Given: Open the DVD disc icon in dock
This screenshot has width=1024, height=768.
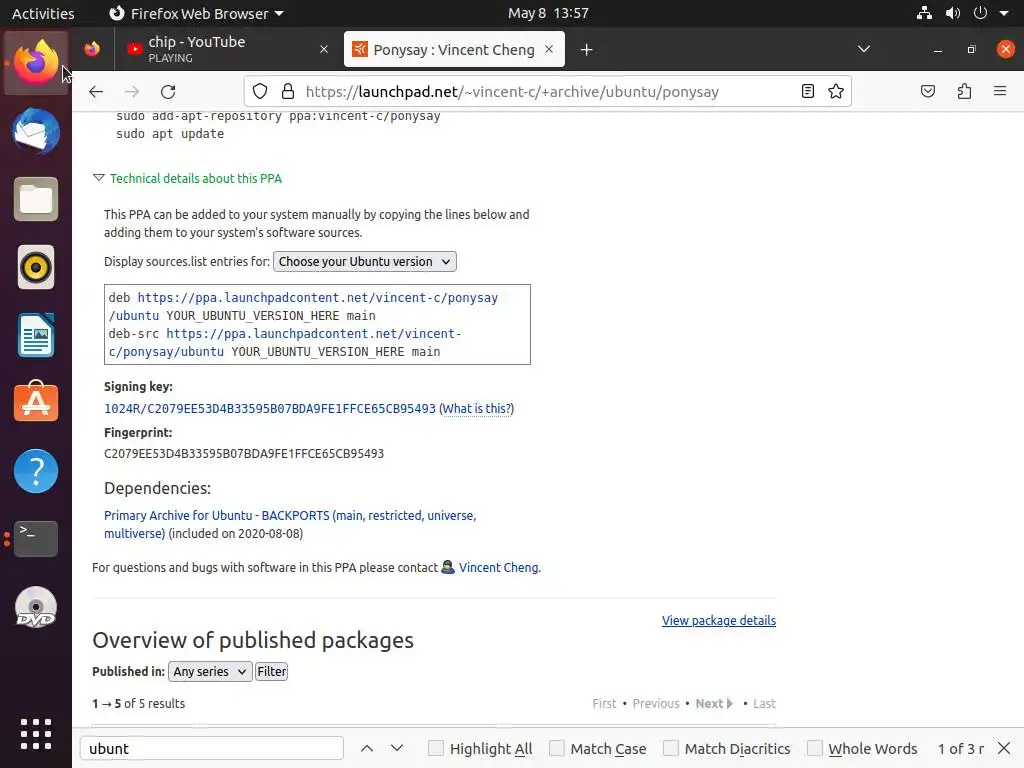Looking at the screenshot, I should point(36,607).
